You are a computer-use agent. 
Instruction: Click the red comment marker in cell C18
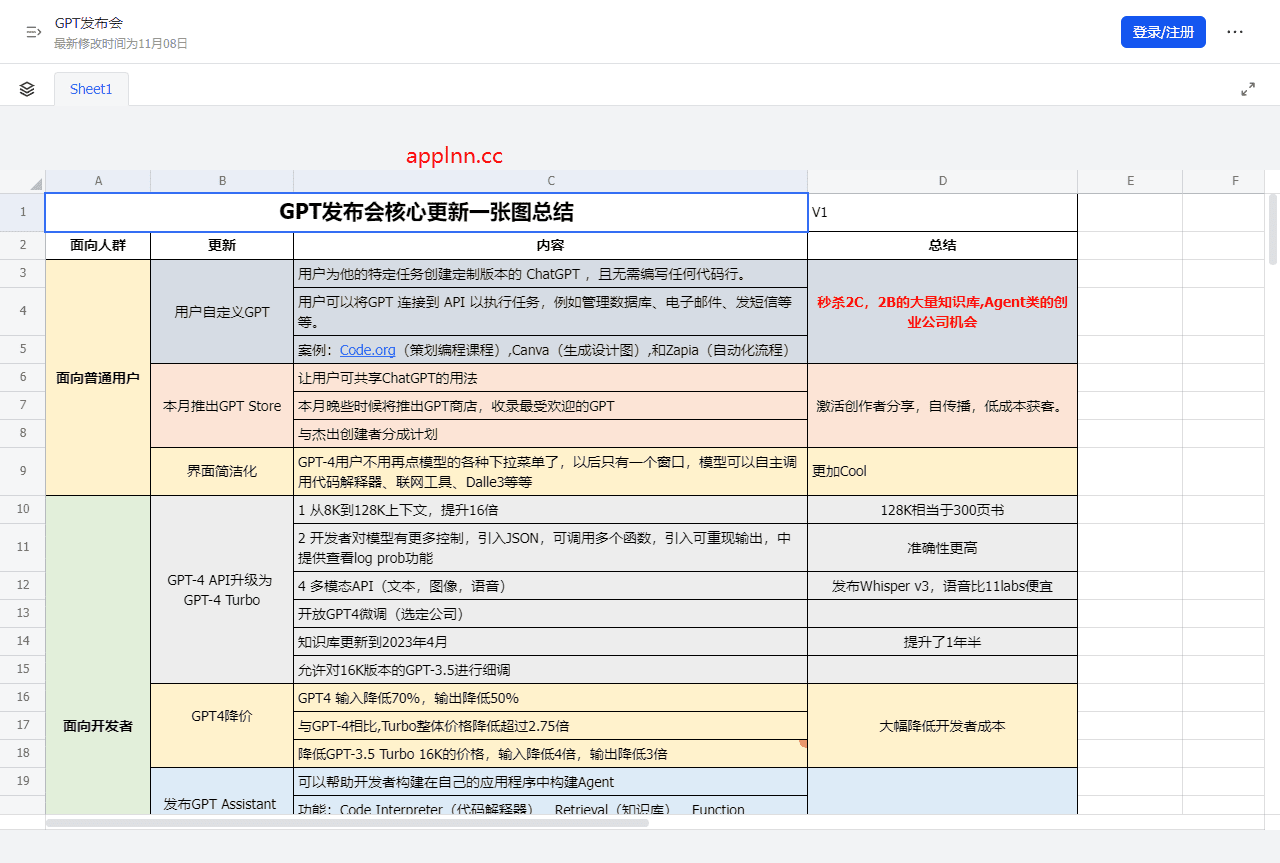pyautogui.click(x=803, y=744)
